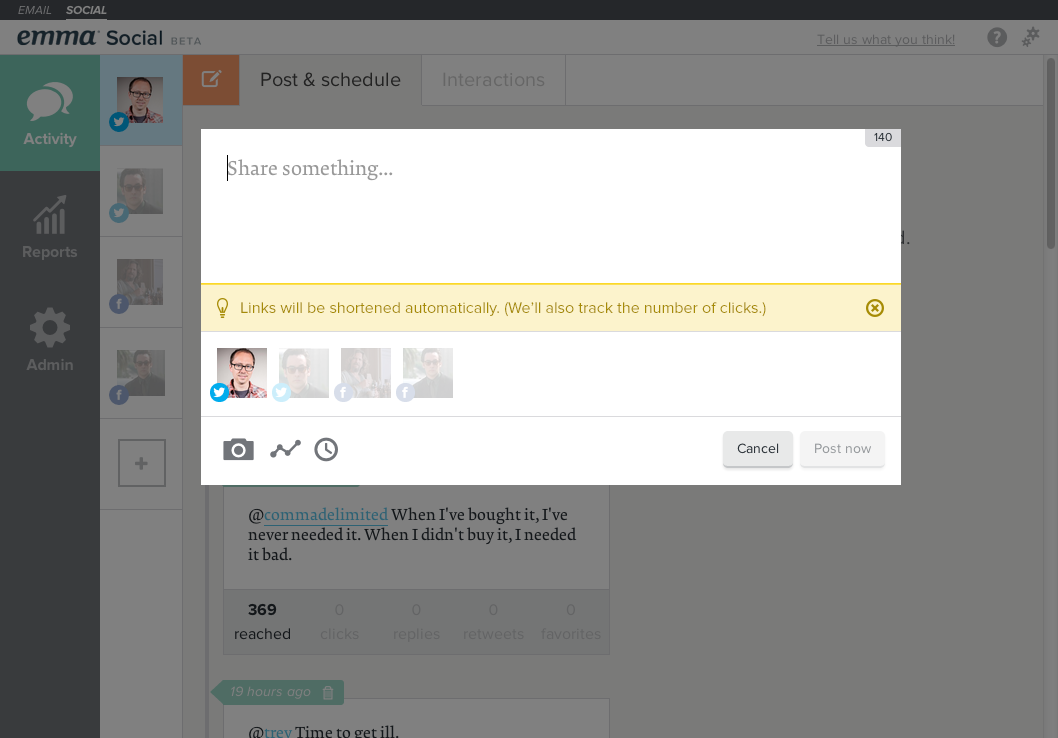Image resolution: width=1058 pixels, height=738 pixels.
Task: Open the Admin section
Action: tap(50, 341)
